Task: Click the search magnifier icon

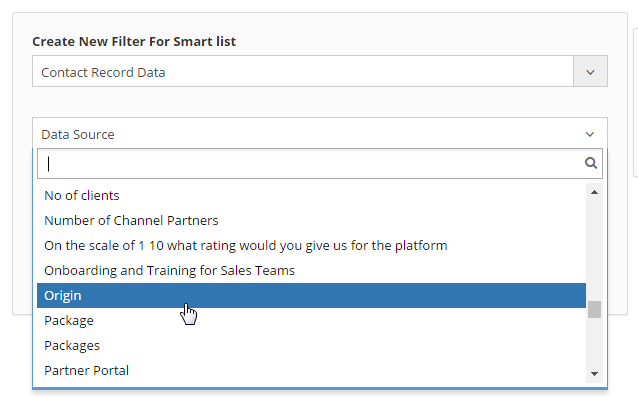Action: point(591,163)
